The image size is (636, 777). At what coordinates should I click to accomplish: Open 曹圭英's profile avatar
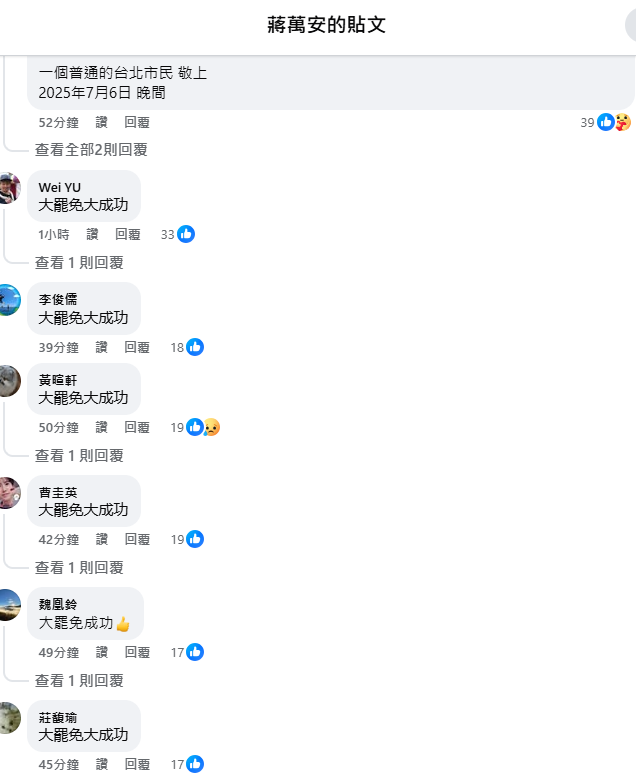click(9, 493)
